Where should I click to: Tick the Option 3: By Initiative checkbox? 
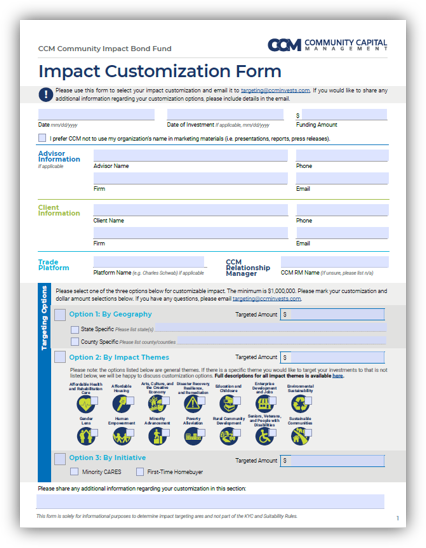pyautogui.click(x=60, y=459)
